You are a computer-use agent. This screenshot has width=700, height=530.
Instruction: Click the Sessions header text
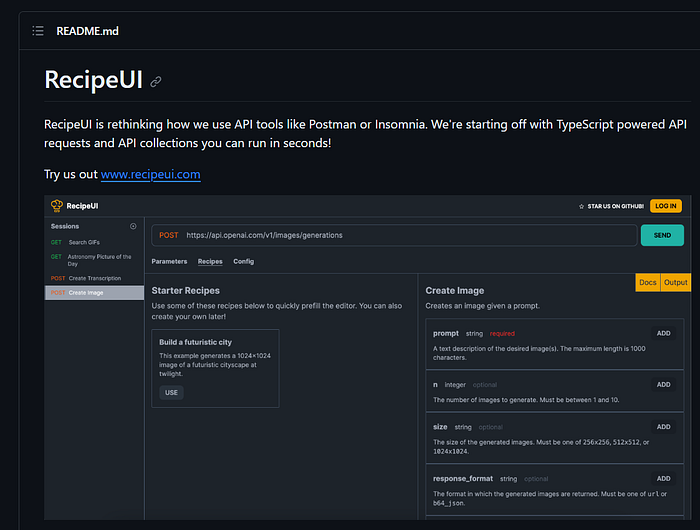click(65, 226)
